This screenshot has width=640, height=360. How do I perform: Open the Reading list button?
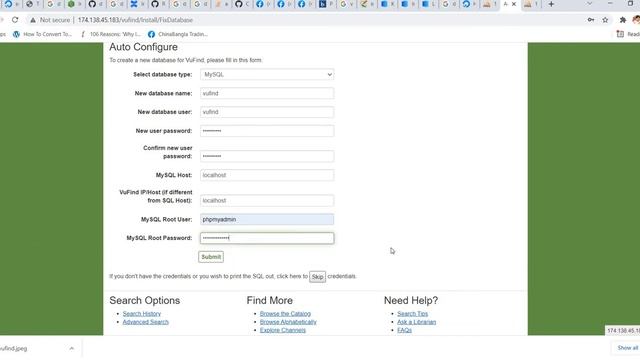[628, 34]
